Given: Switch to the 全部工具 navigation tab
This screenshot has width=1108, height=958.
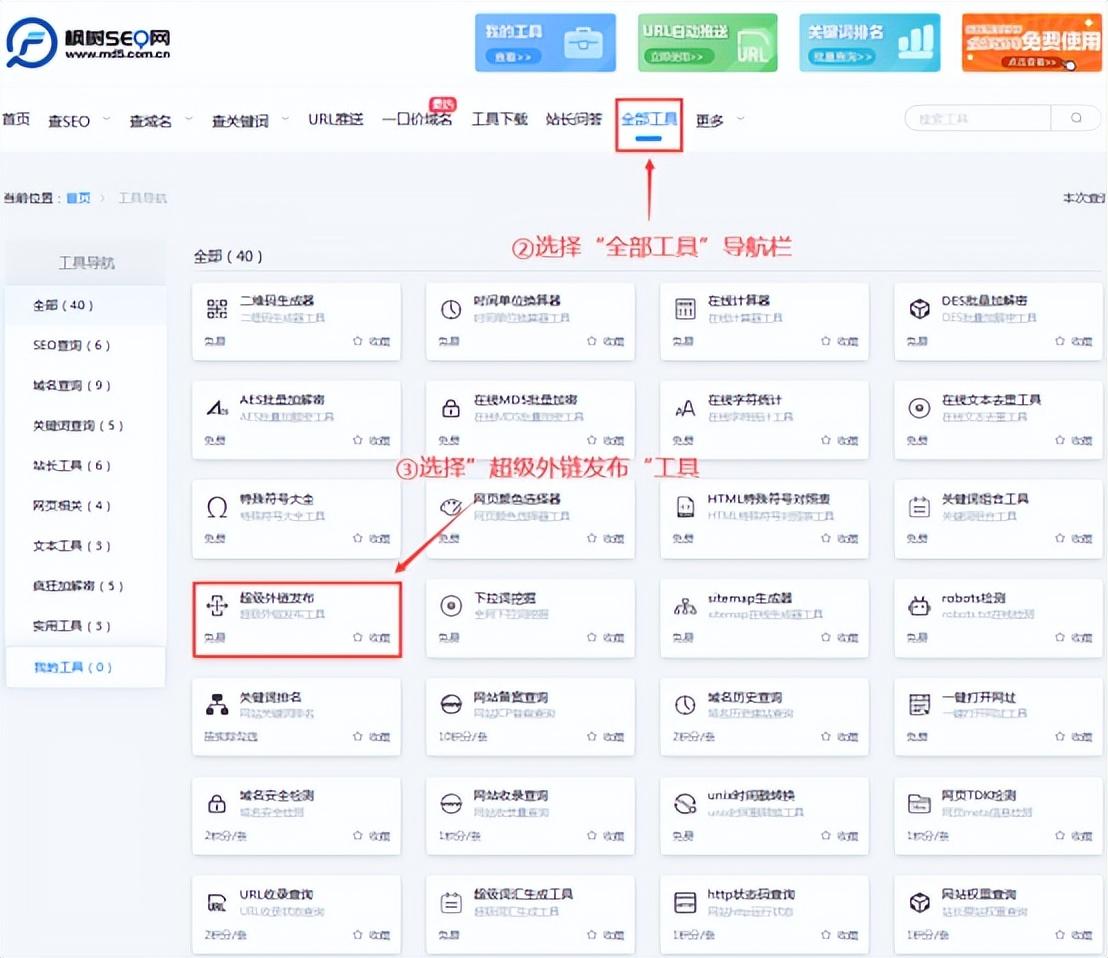Looking at the screenshot, I should pos(649,119).
